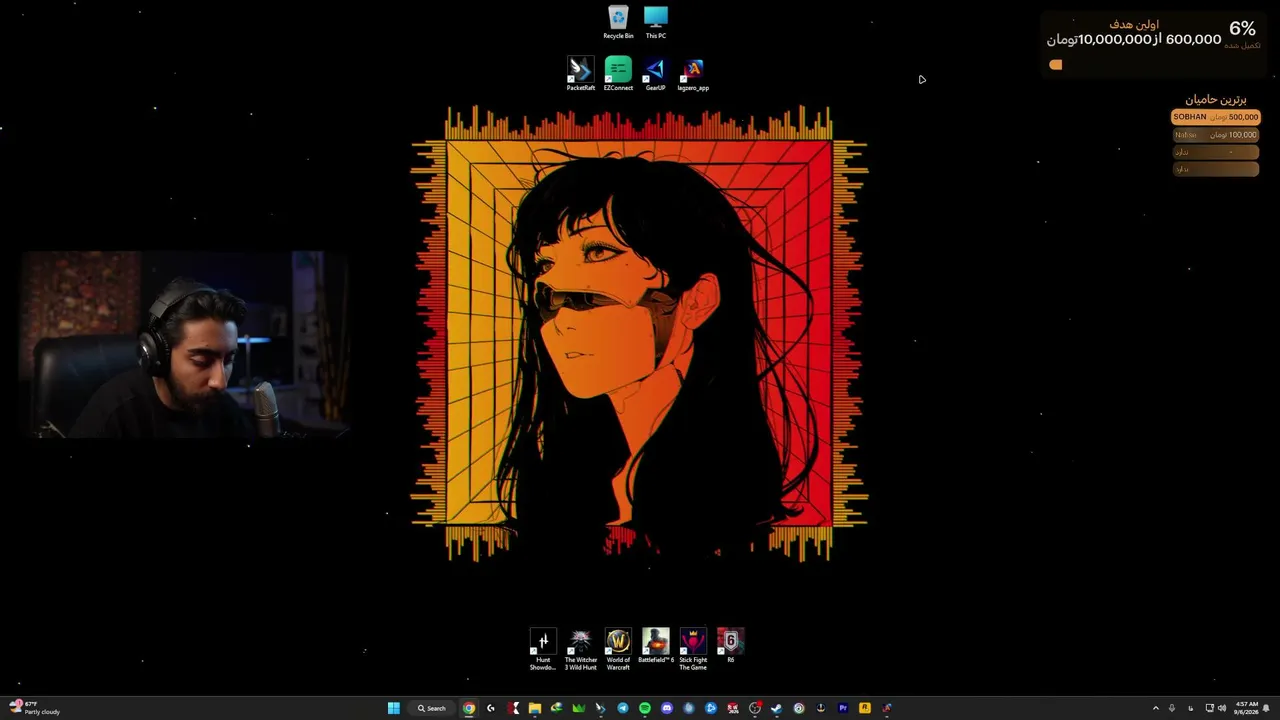The image size is (1280, 720).
Task: Open the Windows Start menu
Action: point(394,708)
